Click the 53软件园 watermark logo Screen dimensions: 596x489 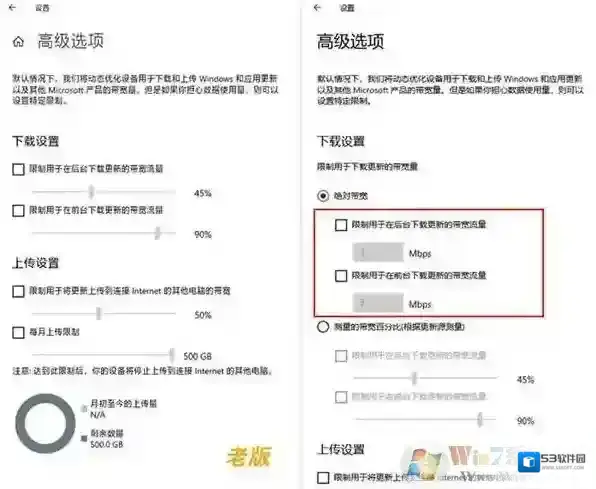[551, 462]
